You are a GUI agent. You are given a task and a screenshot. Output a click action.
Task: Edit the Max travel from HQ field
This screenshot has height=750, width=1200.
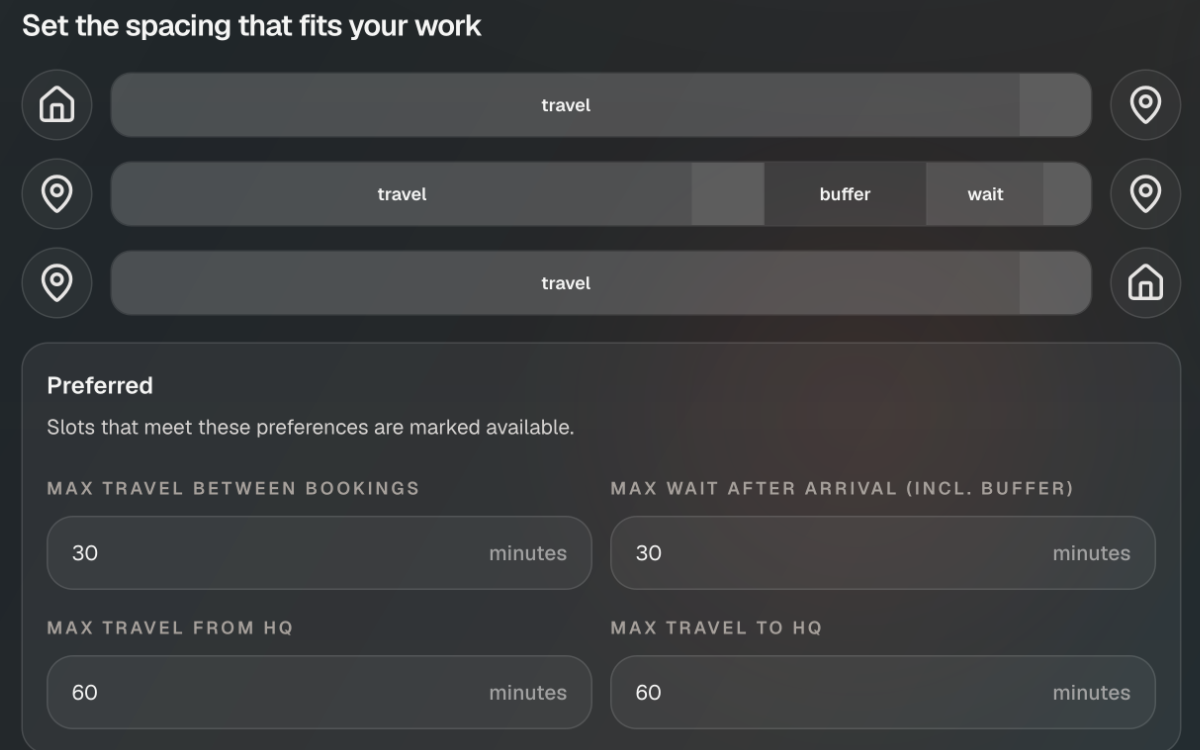click(319, 692)
